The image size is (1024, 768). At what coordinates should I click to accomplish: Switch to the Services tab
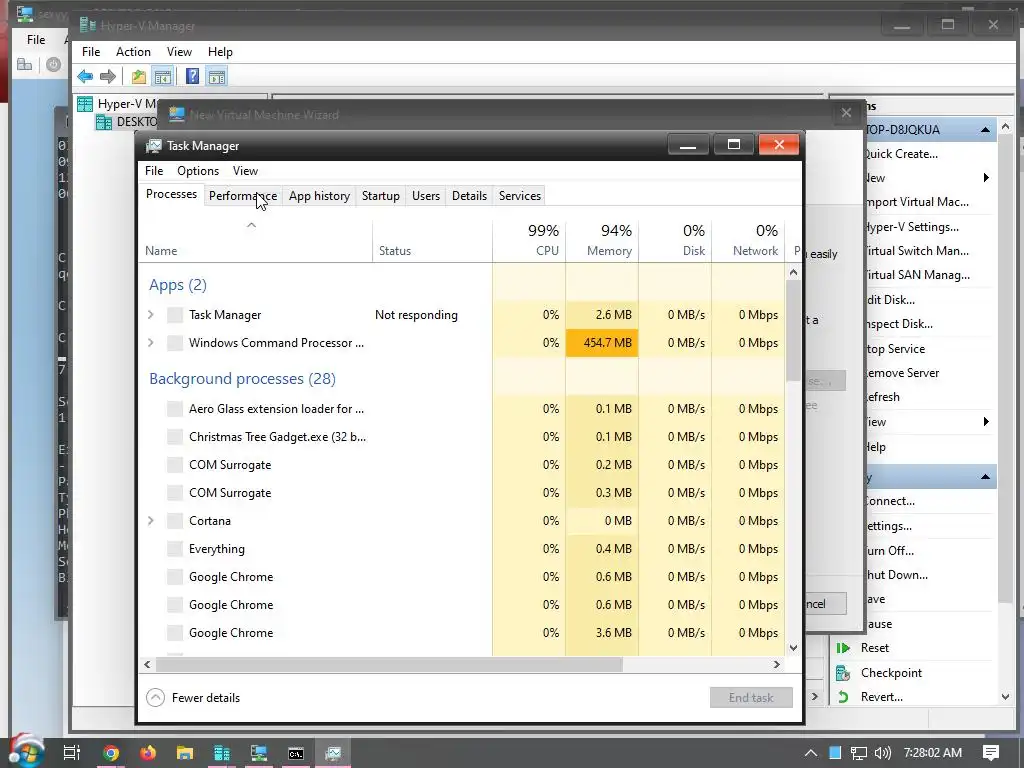pos(520,196)
